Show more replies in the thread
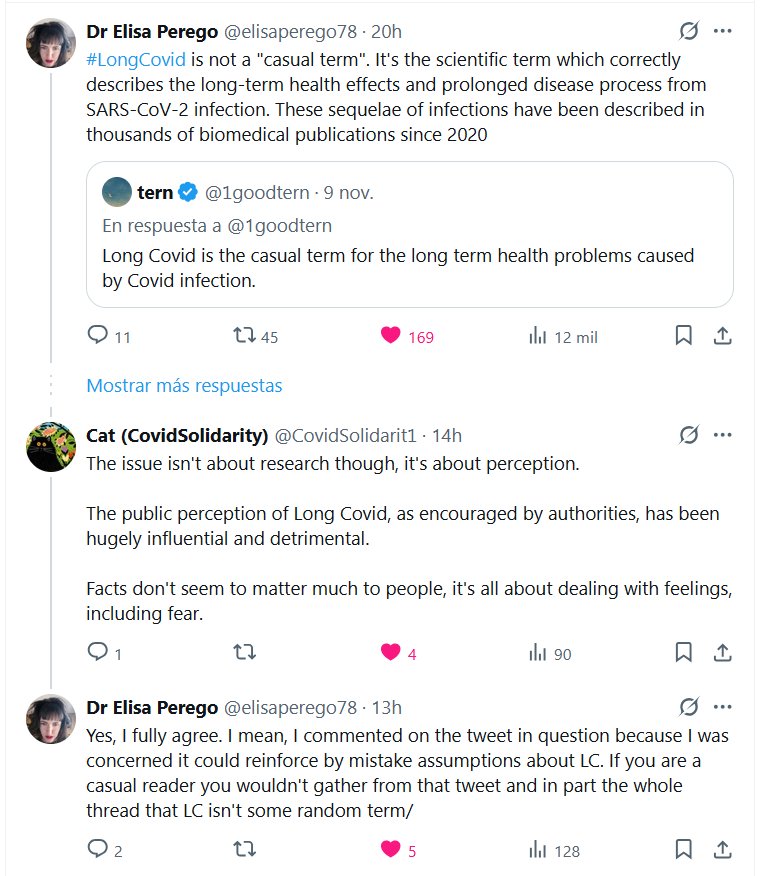This screenshot has width=760, height=876. [184, 385]
